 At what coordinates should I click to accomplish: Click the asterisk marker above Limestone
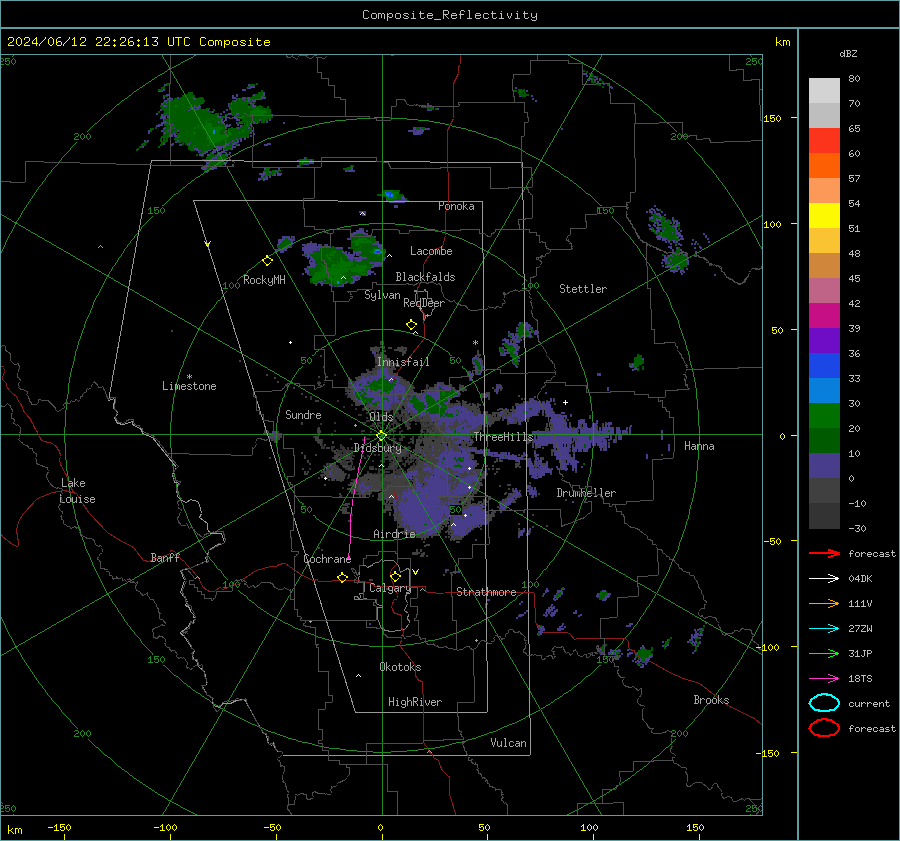(189, 377)
